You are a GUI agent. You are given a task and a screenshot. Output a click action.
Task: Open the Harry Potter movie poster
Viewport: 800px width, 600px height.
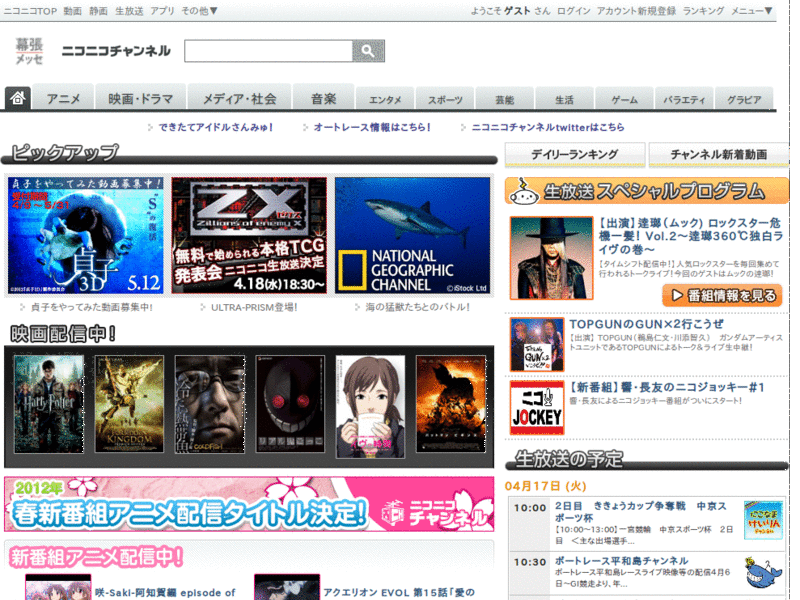coord(49,404)
